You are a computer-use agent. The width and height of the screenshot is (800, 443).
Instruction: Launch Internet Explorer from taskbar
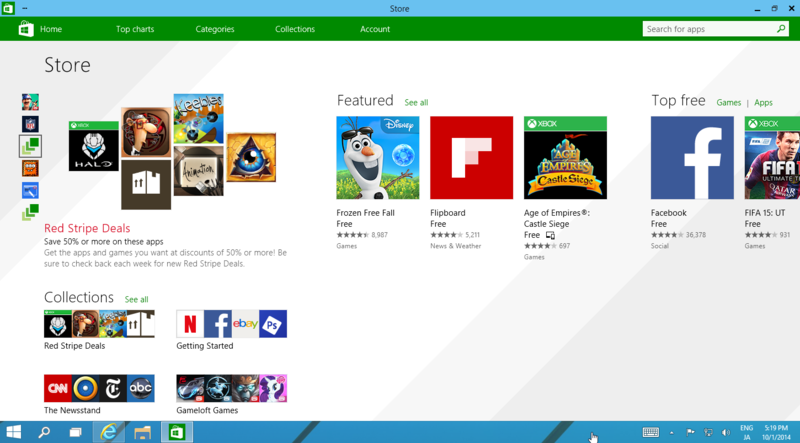tap(109, 432)
